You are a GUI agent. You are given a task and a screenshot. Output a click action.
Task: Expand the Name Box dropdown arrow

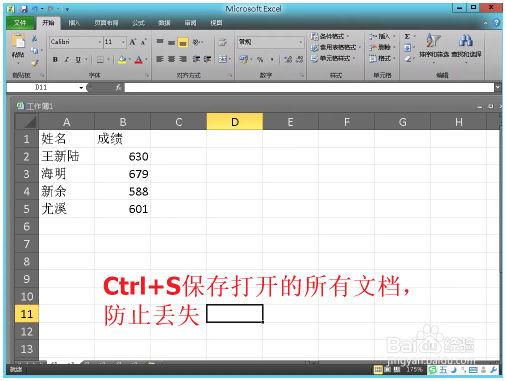click(81, 88)
